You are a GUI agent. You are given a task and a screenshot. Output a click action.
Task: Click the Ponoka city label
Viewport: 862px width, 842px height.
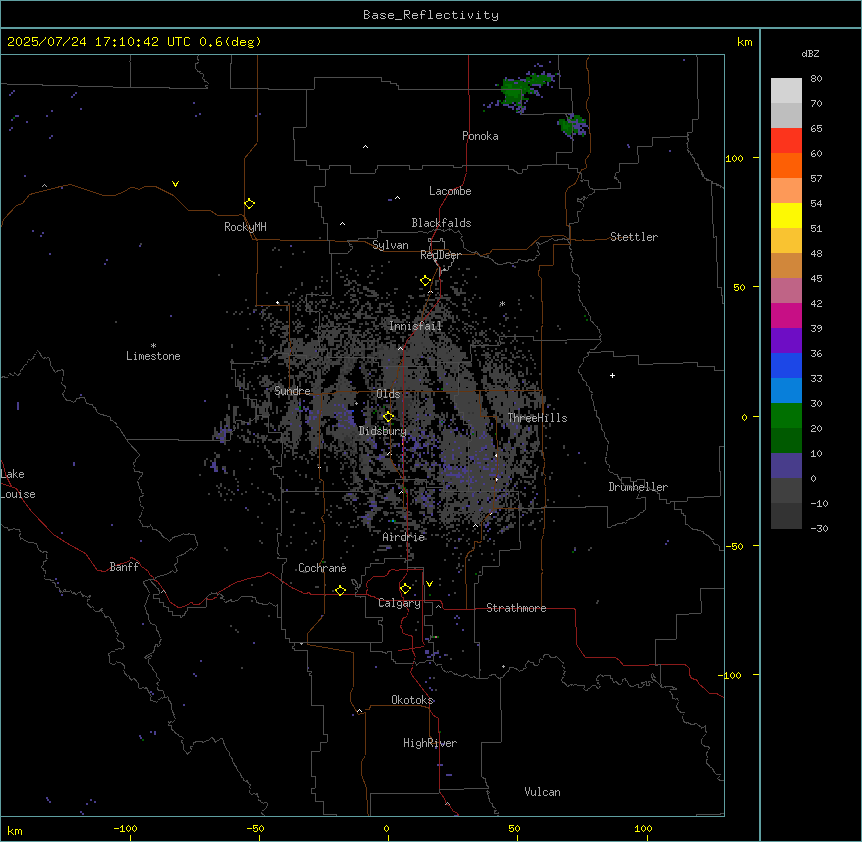[x=480, y=136]
